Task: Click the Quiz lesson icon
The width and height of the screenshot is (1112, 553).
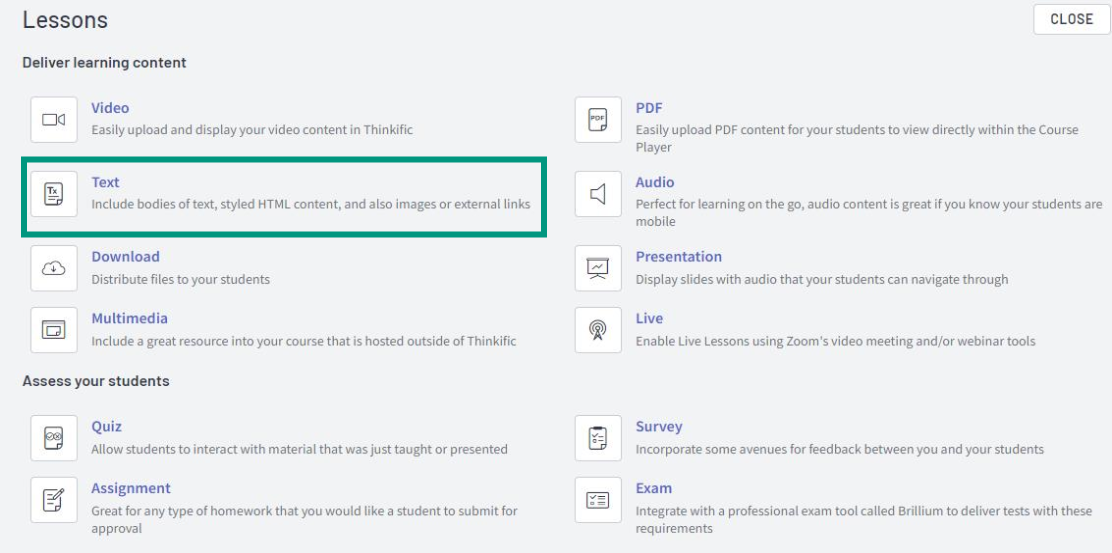Action: [54, 438]
